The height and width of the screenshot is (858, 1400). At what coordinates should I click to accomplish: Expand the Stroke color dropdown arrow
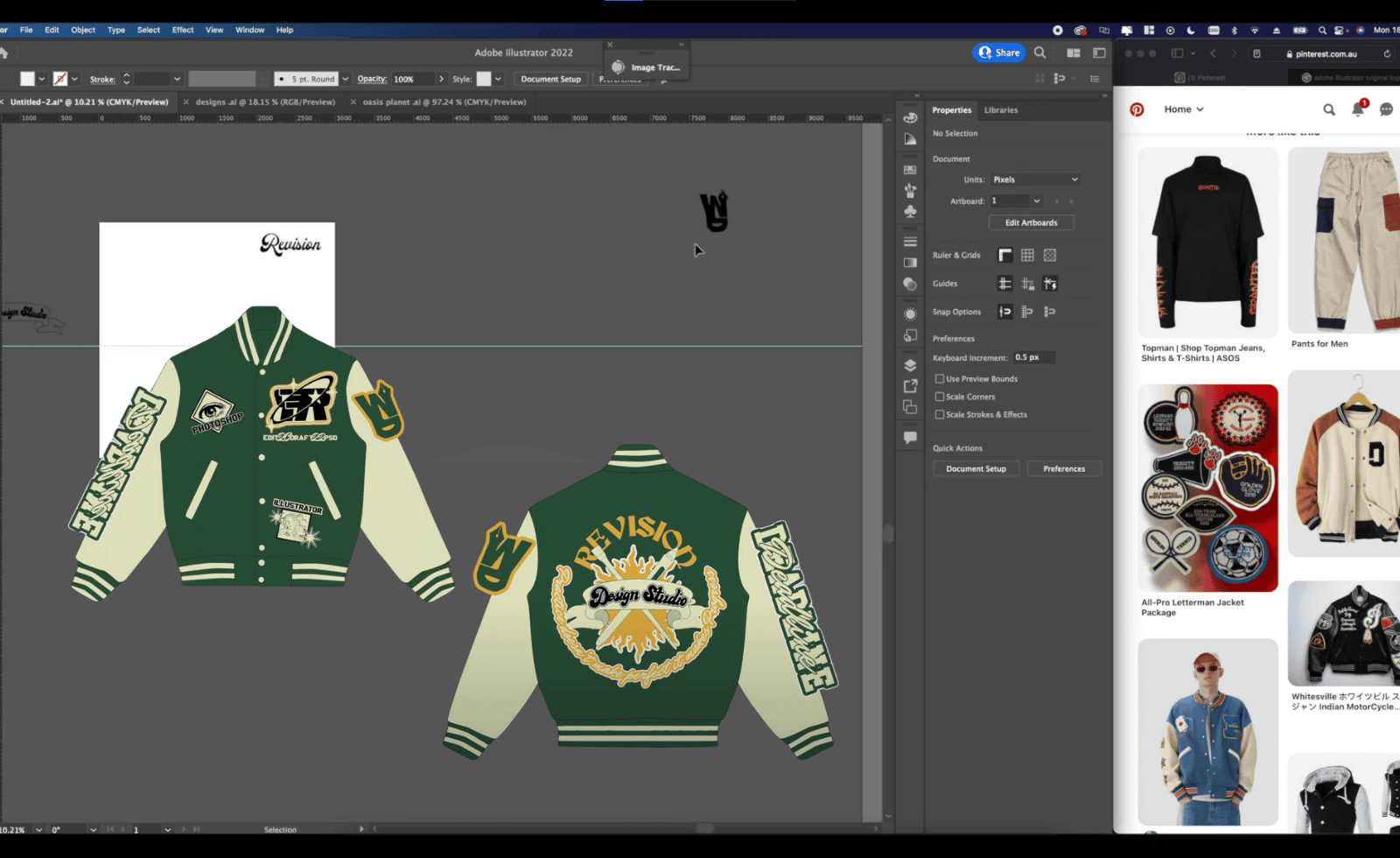[74, 79]
